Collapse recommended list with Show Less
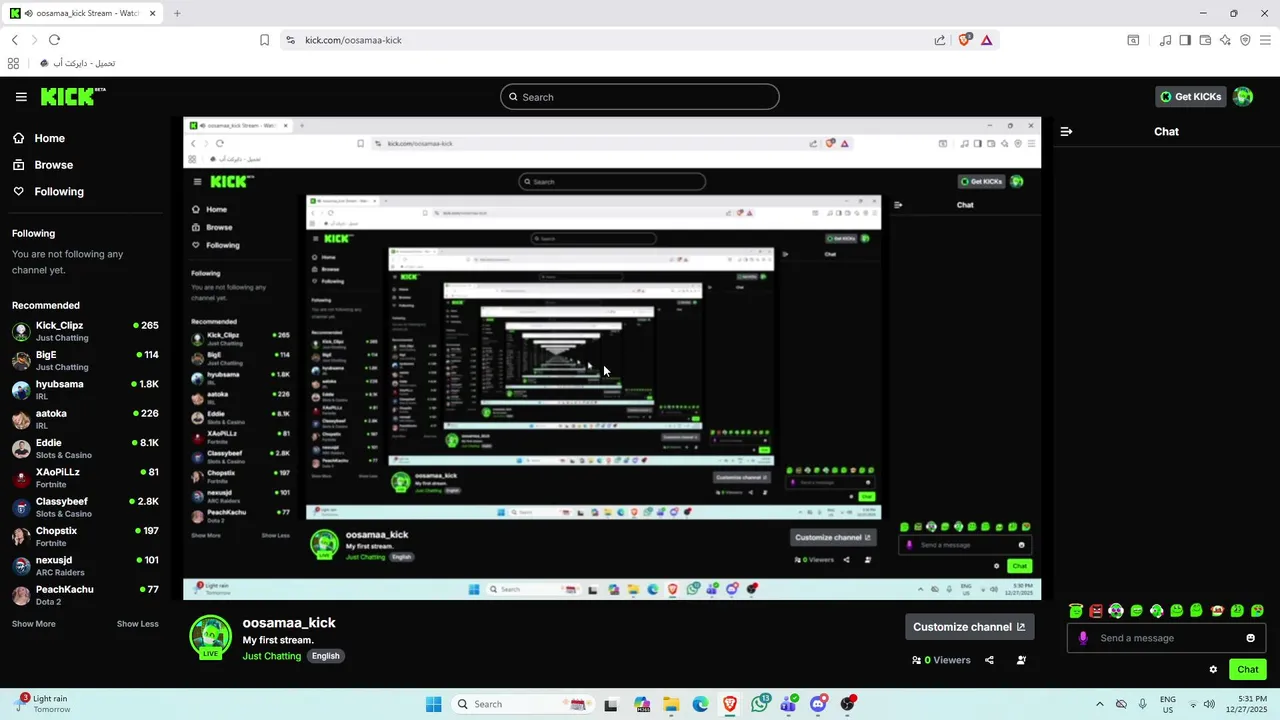 coord(137,624)
